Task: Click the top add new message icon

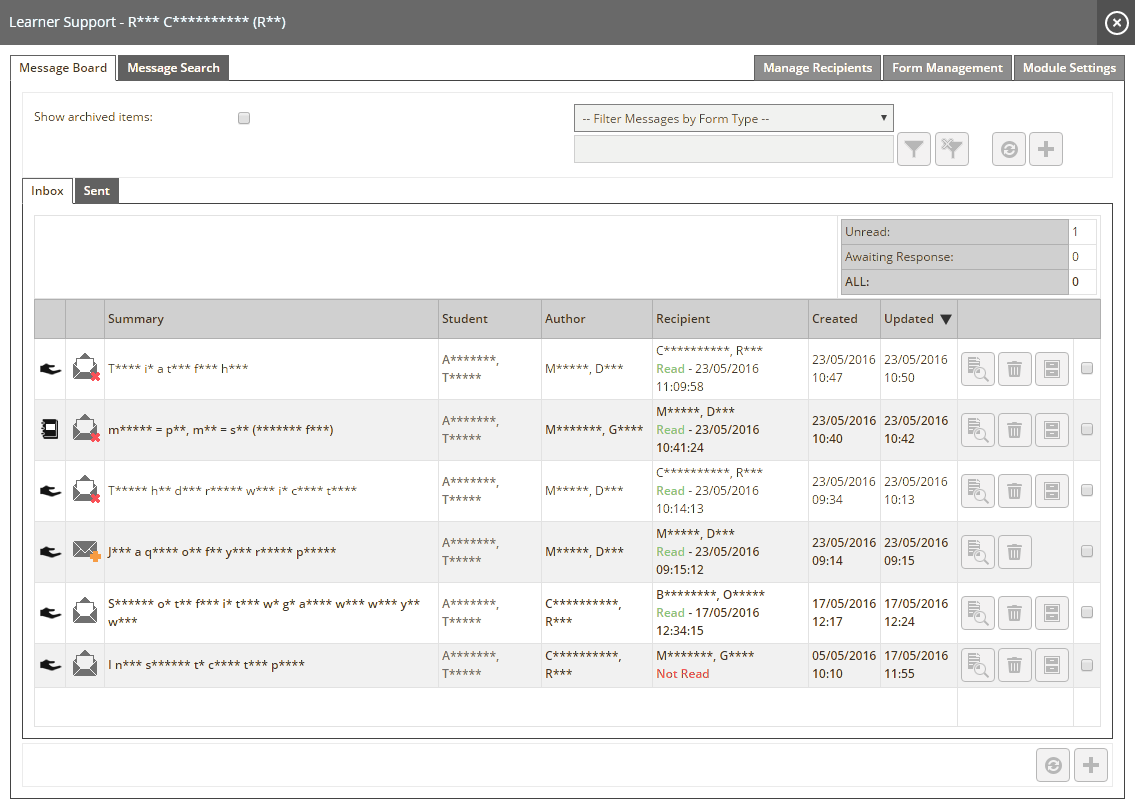Action: [1046, 149]
